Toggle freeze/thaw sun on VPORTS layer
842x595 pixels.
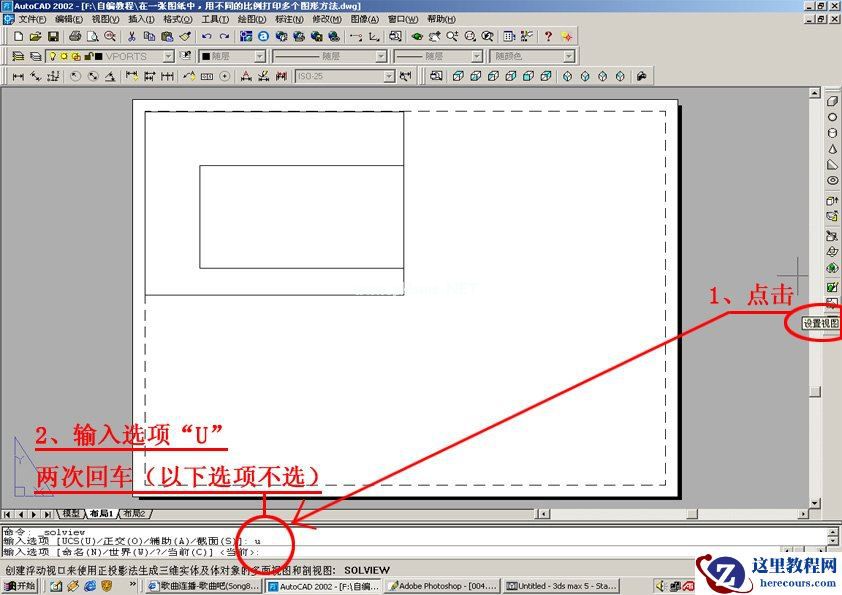pos(64,56)
